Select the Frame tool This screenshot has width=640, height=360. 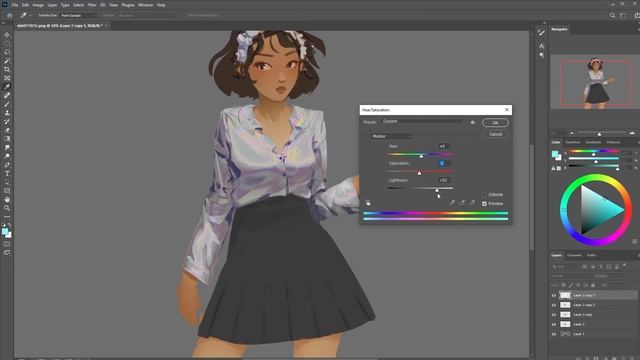click(7, 78)
